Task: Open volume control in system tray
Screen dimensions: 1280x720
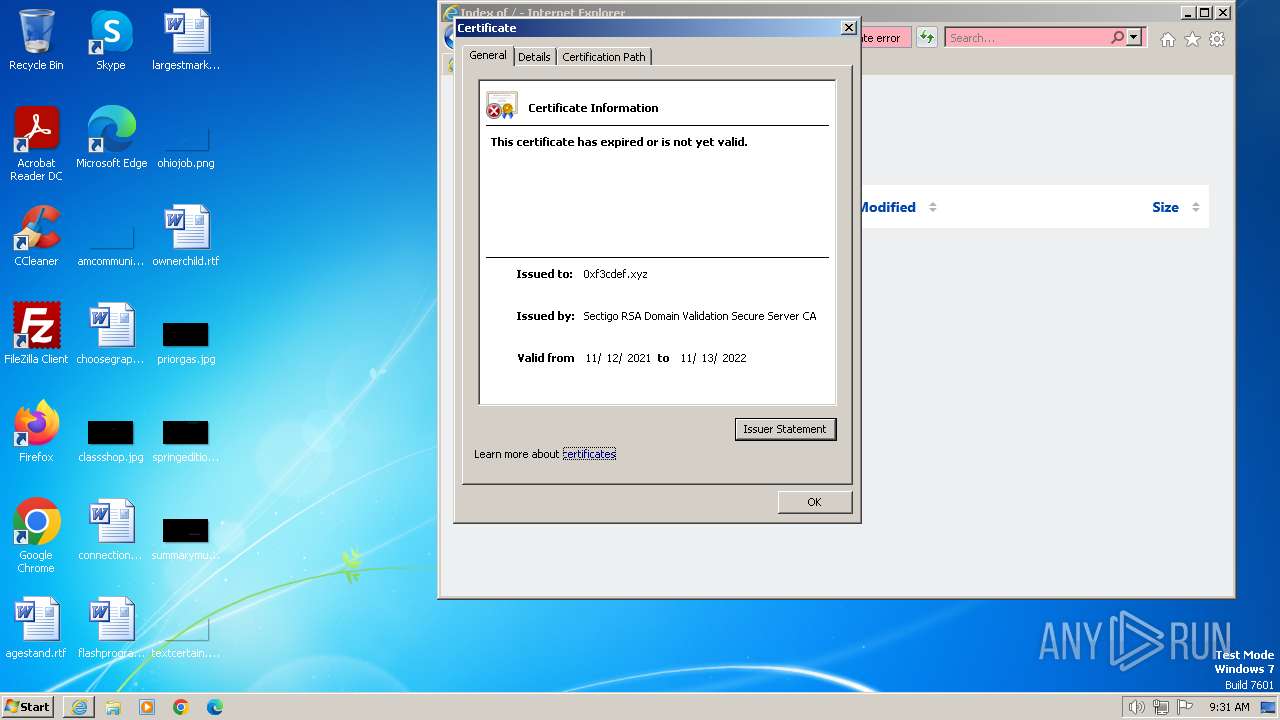Action: 1137,707
